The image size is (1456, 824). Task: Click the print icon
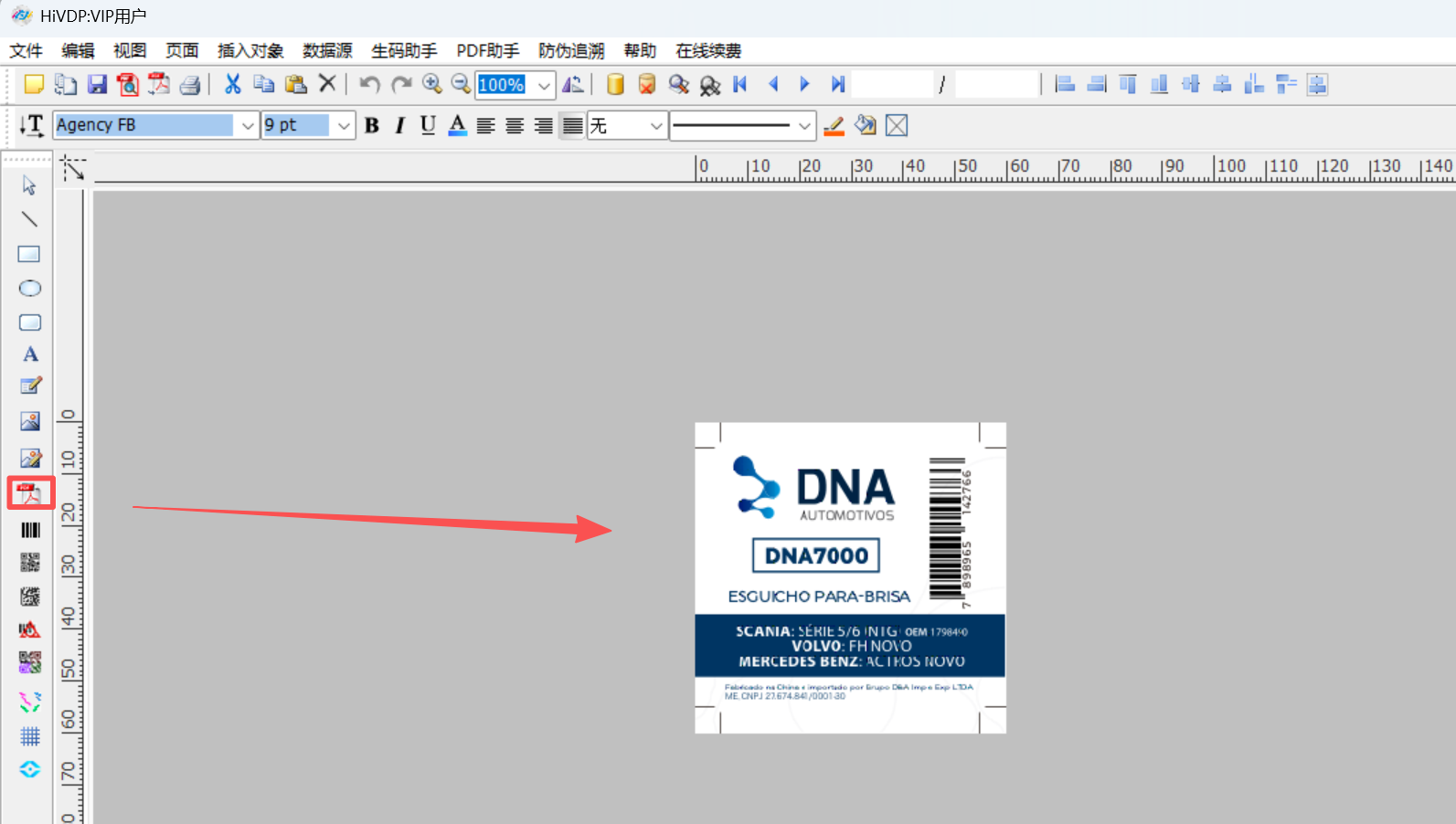pos(190,85)
